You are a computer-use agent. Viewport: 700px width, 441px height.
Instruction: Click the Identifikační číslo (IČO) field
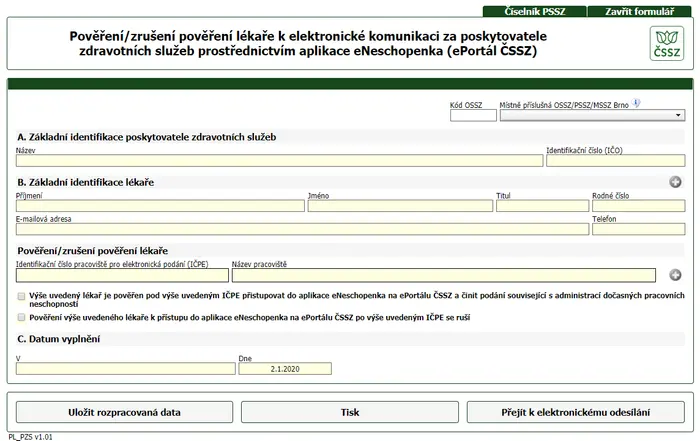click(616, 161)
